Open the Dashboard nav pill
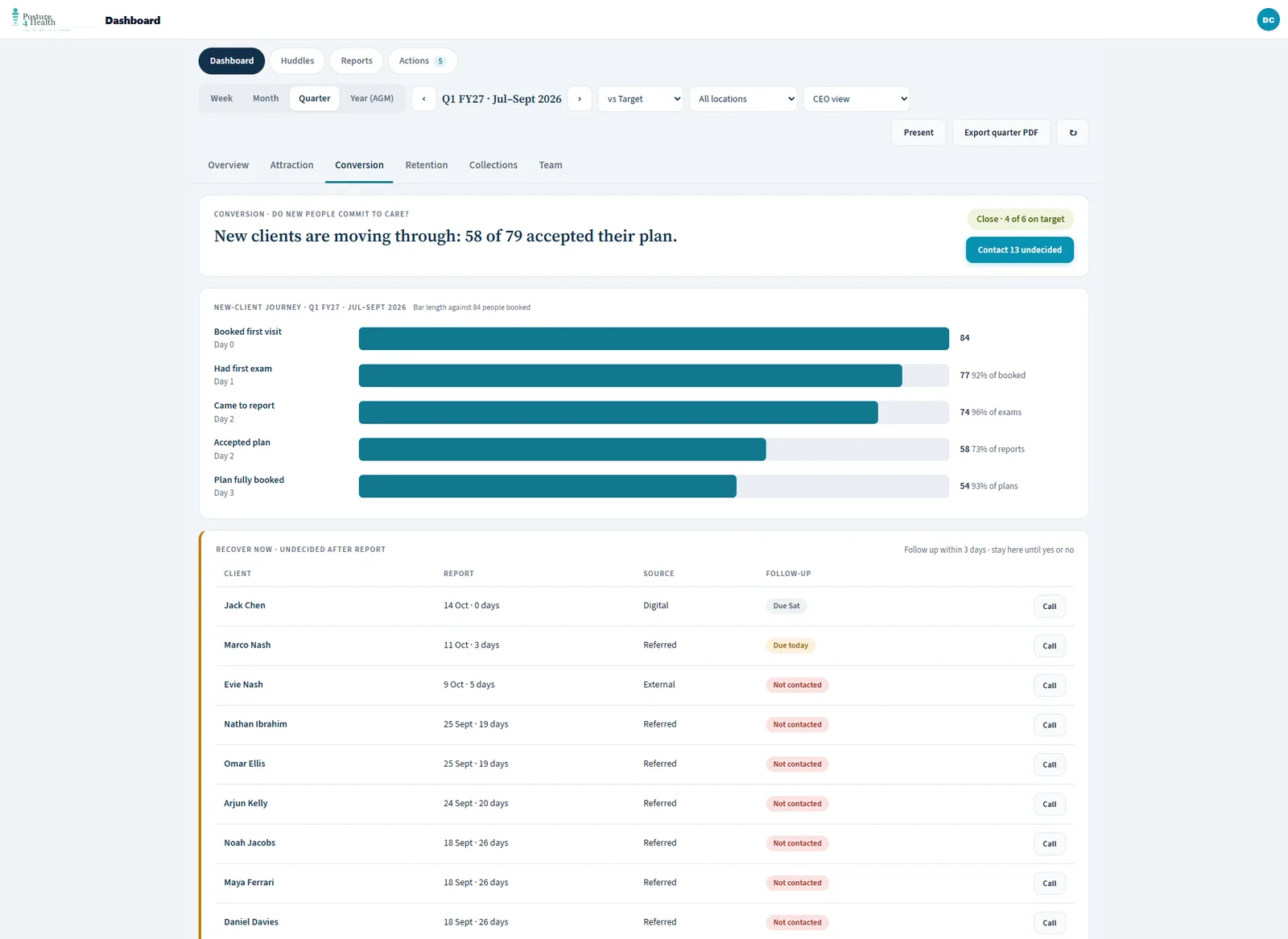The image size is (1288, 939). pyautogui.click(x=232, y=61)
